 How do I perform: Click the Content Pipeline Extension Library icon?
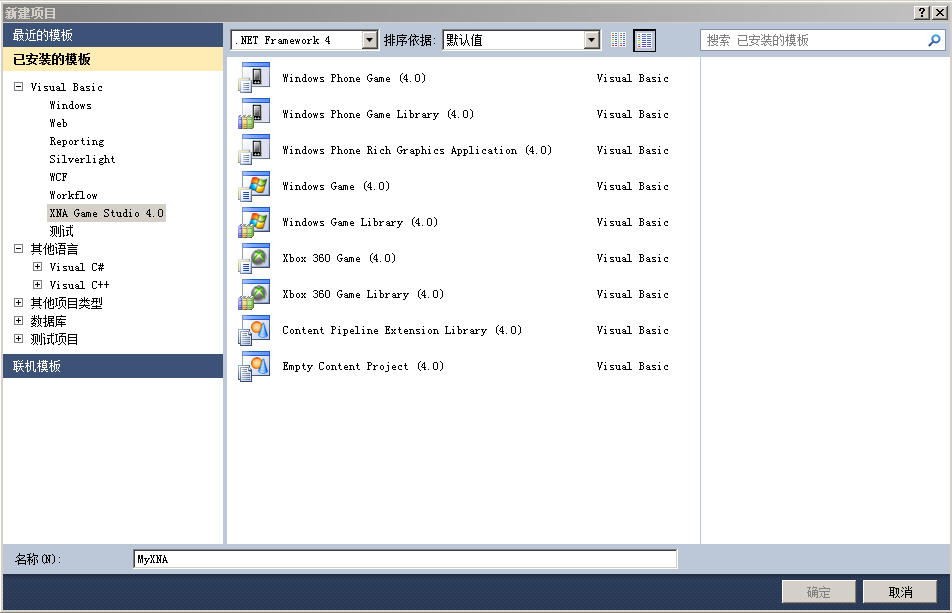click(254, 330)
